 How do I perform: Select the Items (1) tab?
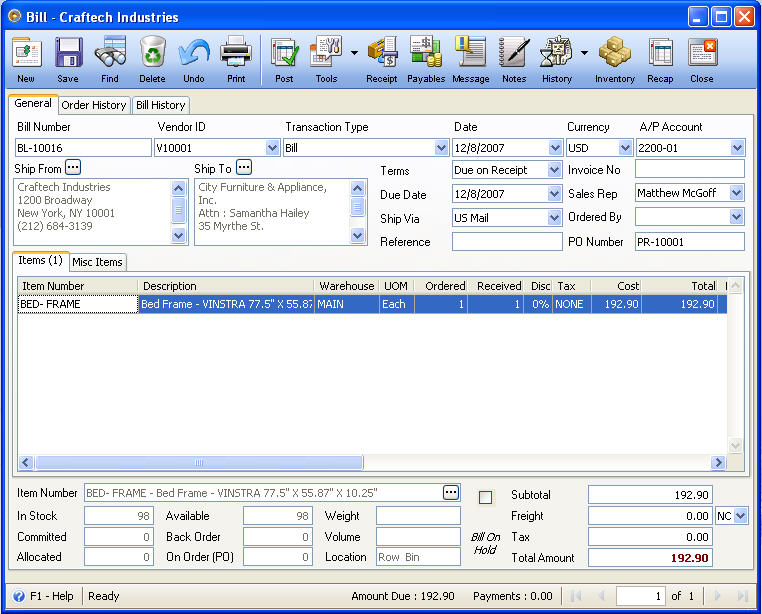[40, 261]
